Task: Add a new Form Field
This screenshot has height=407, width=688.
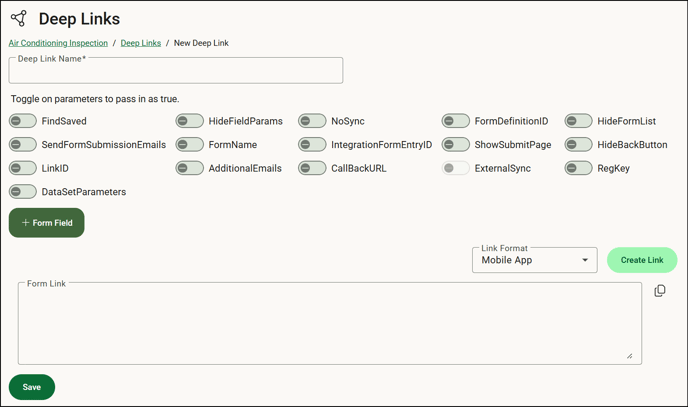Action: click(47, 223)
